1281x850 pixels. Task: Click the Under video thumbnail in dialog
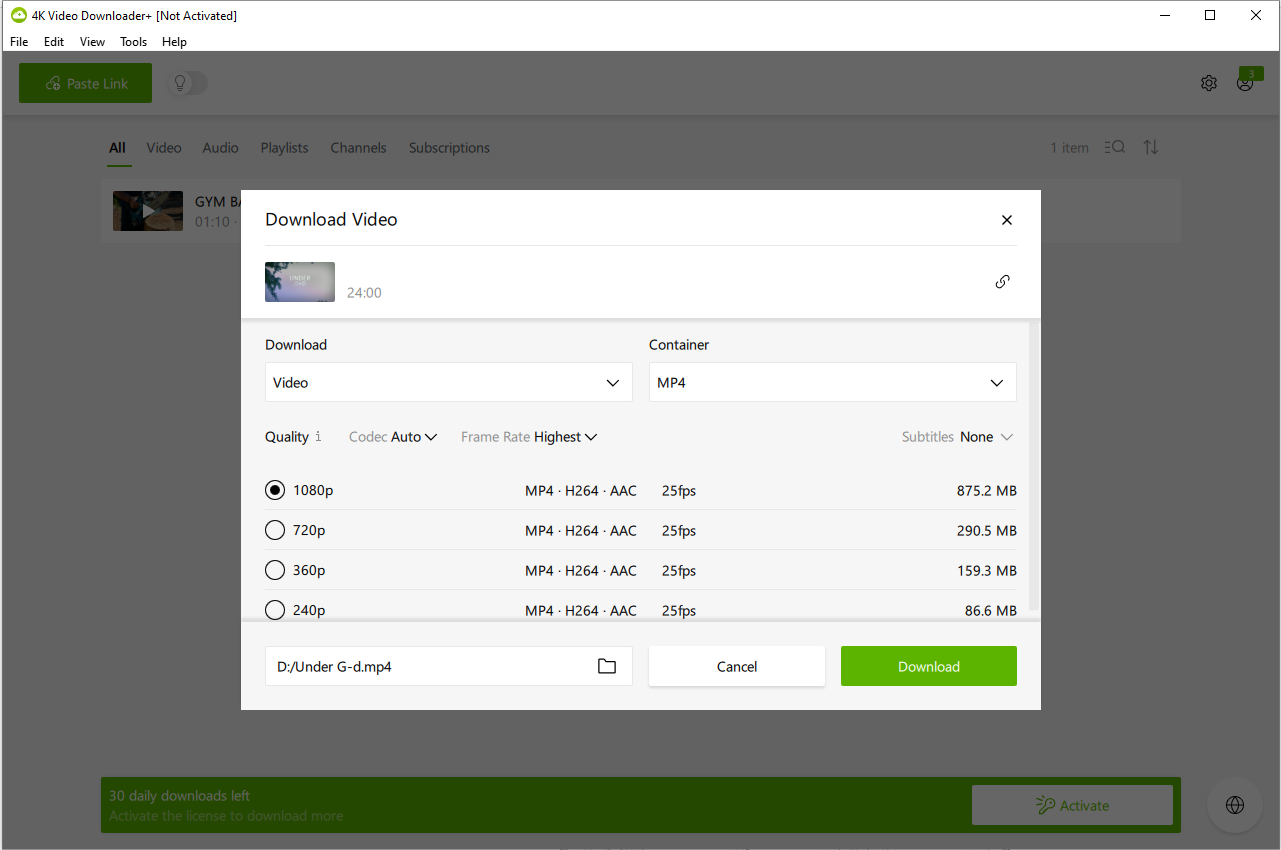(300, 282)
